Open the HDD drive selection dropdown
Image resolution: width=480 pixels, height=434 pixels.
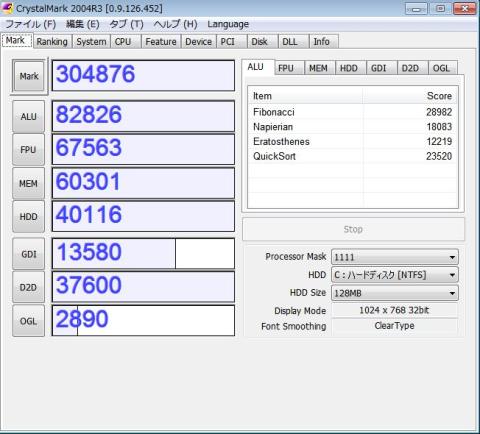(x=395, y=275)
